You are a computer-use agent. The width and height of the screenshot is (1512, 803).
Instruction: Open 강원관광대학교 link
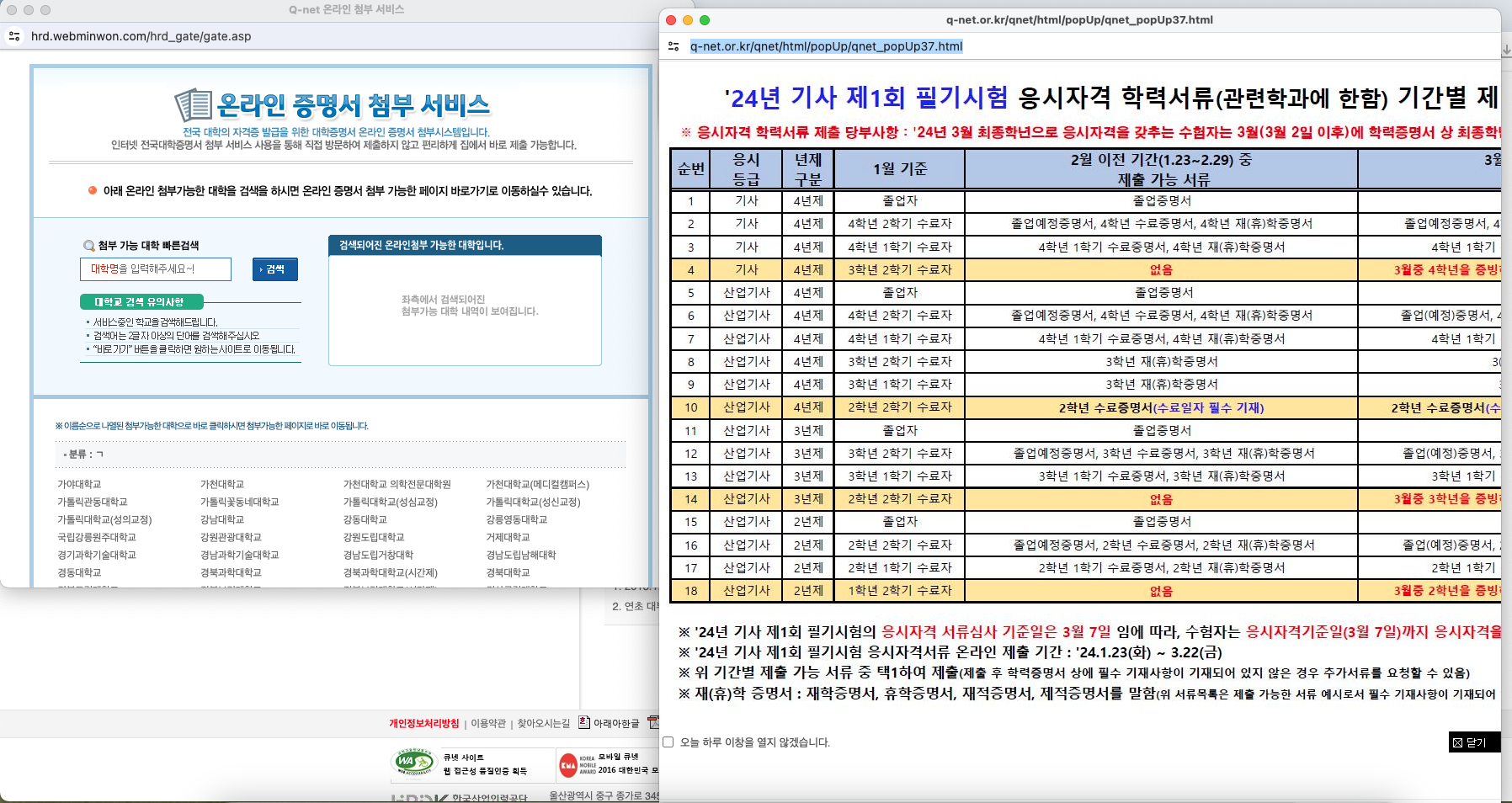tap(231, 537)
